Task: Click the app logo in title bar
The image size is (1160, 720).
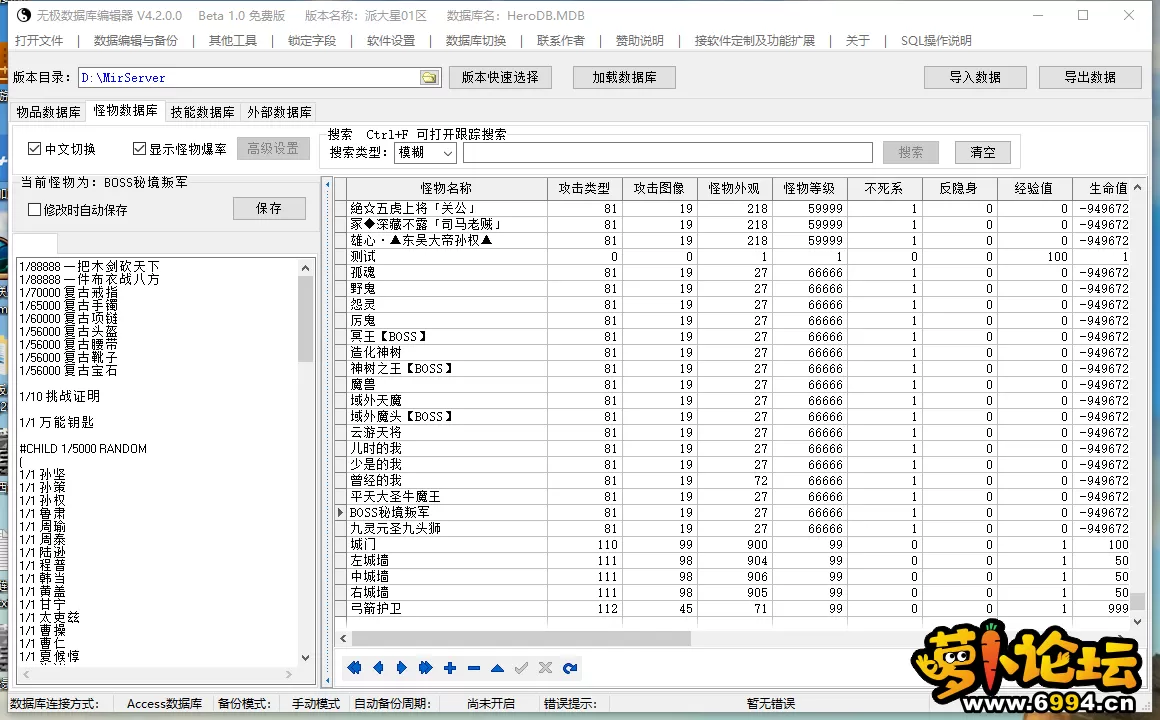Action: click(23, 15)
